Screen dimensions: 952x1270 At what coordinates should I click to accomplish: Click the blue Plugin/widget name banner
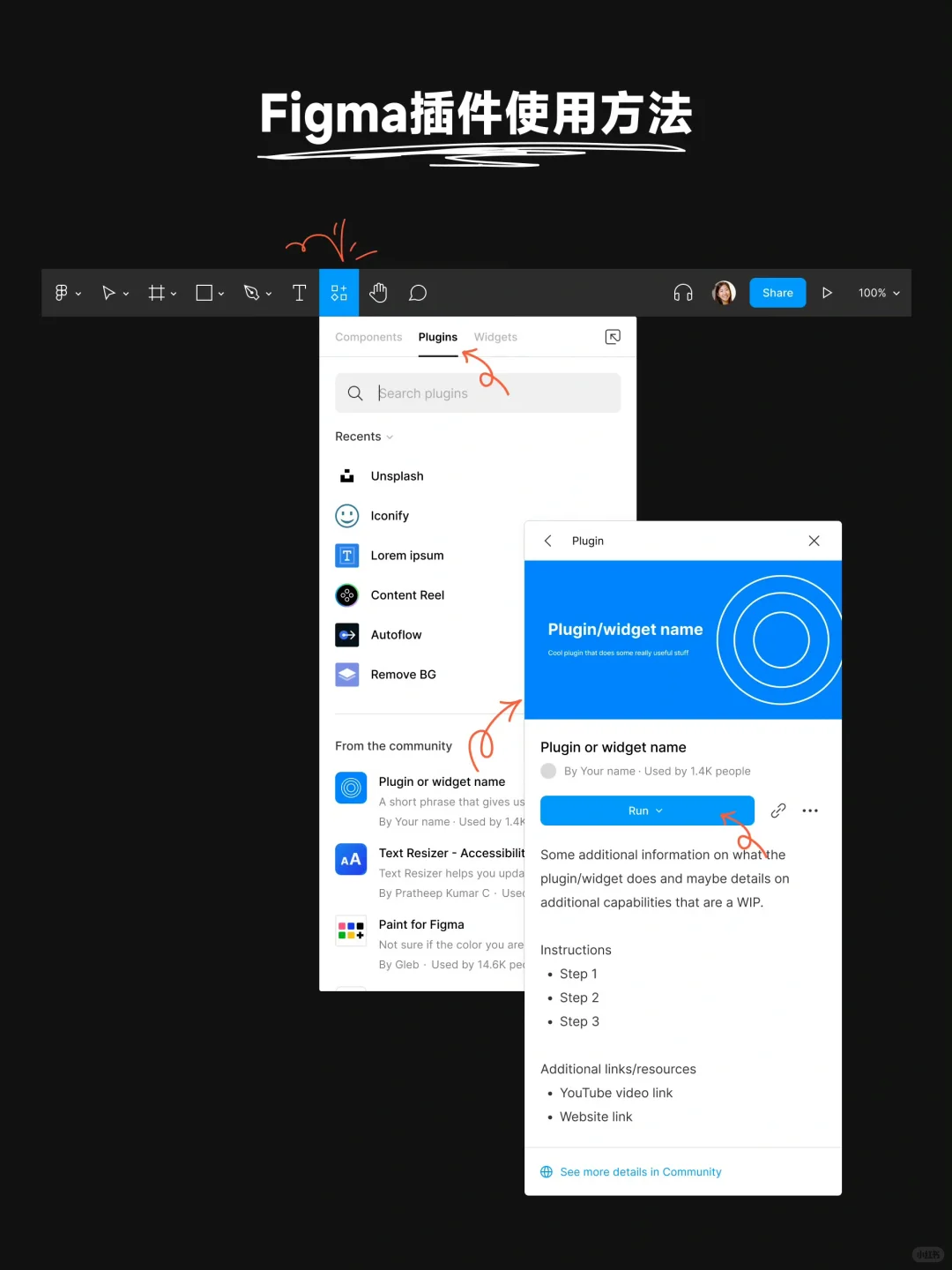coord(683,640)
